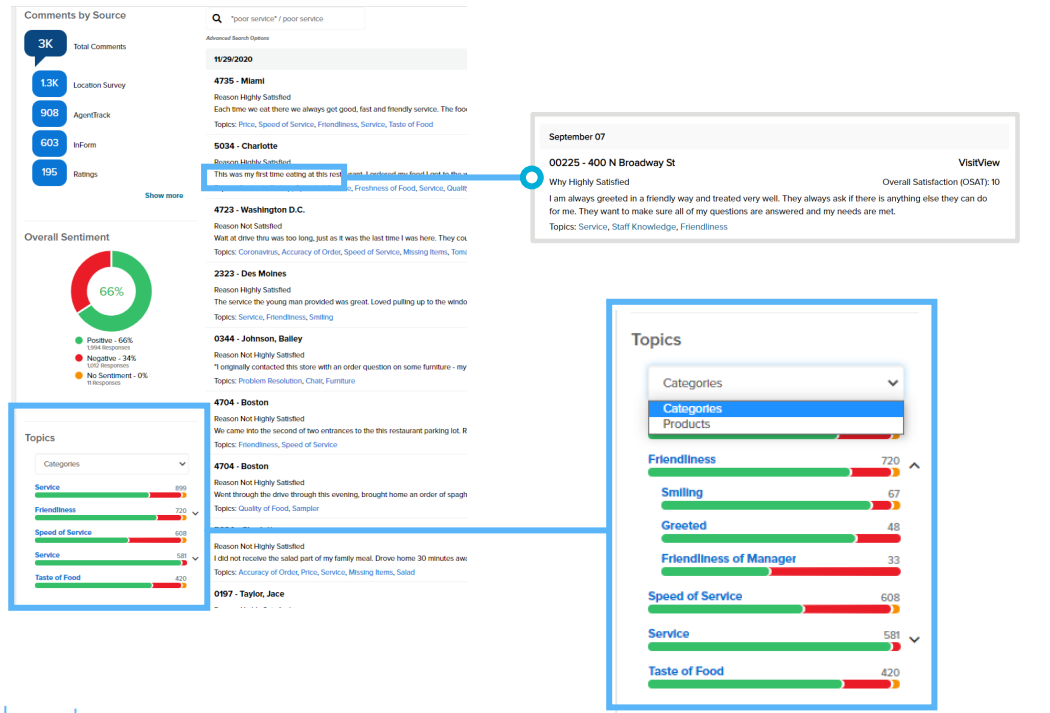
Task: Open Advanced Search Options link
Action: pos(237,38)
